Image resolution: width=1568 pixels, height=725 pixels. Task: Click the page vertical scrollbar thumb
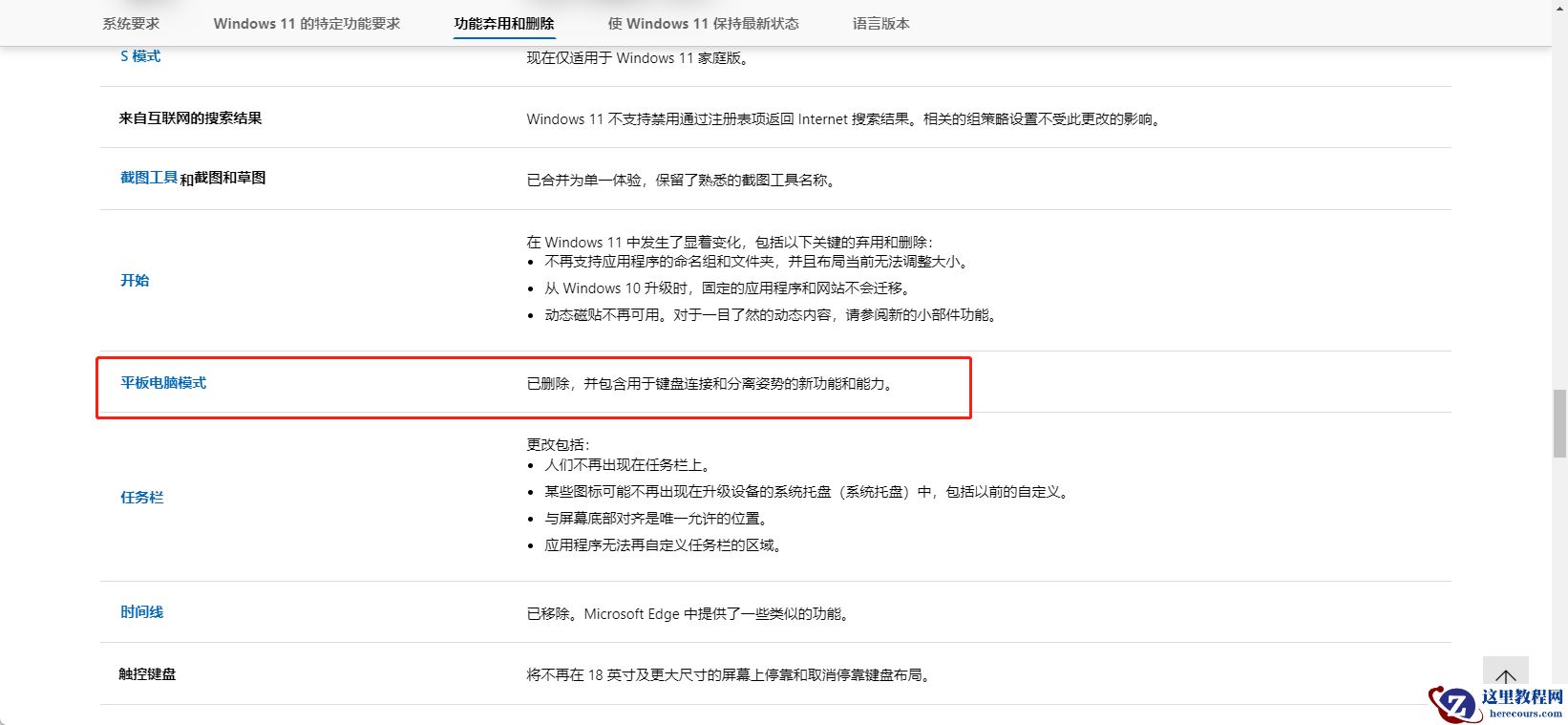[x=1558, y=424]
